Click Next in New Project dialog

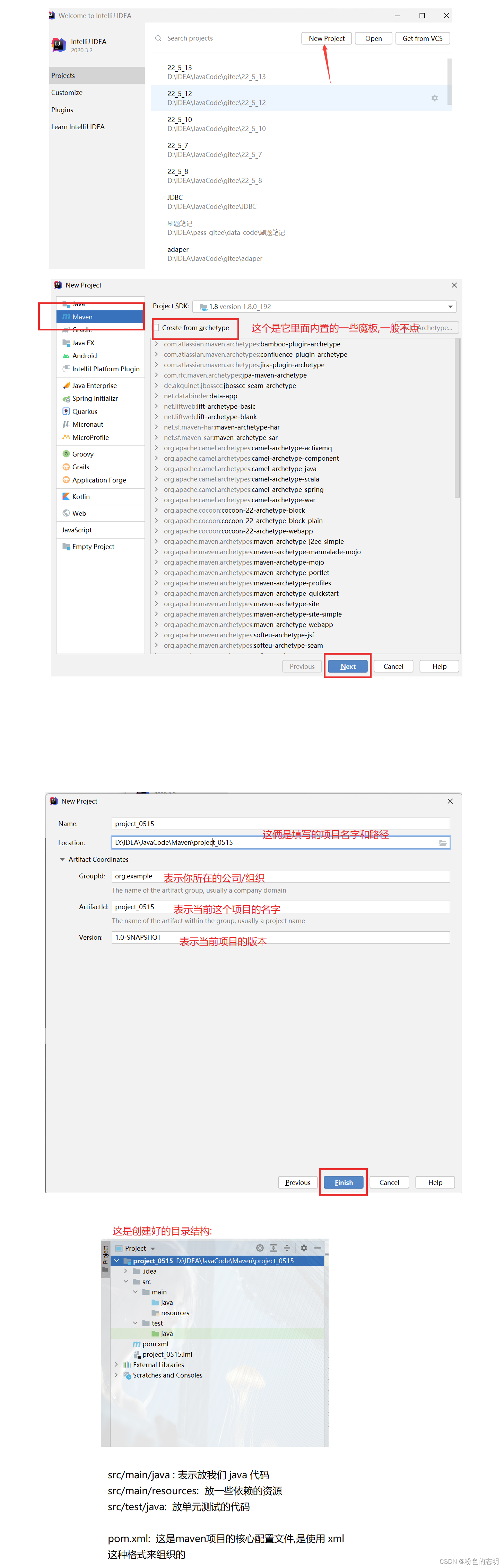tap(348, 666)
